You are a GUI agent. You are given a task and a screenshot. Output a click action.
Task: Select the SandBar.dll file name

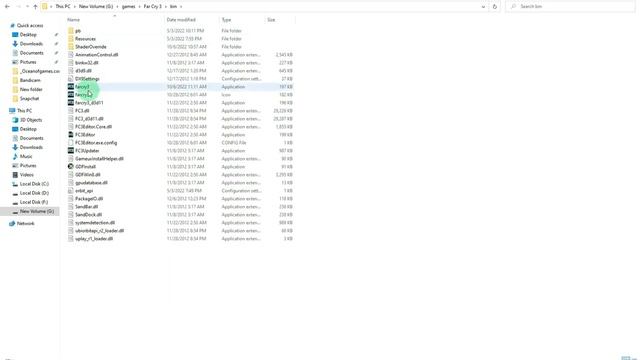[x=87, y=207]
